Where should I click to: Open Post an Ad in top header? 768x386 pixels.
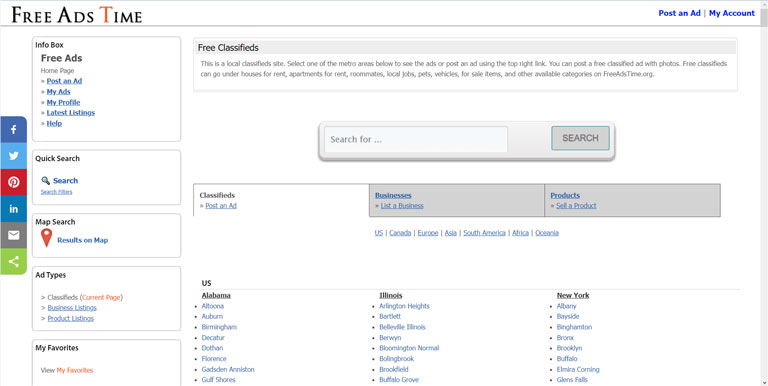coord(679,13)
